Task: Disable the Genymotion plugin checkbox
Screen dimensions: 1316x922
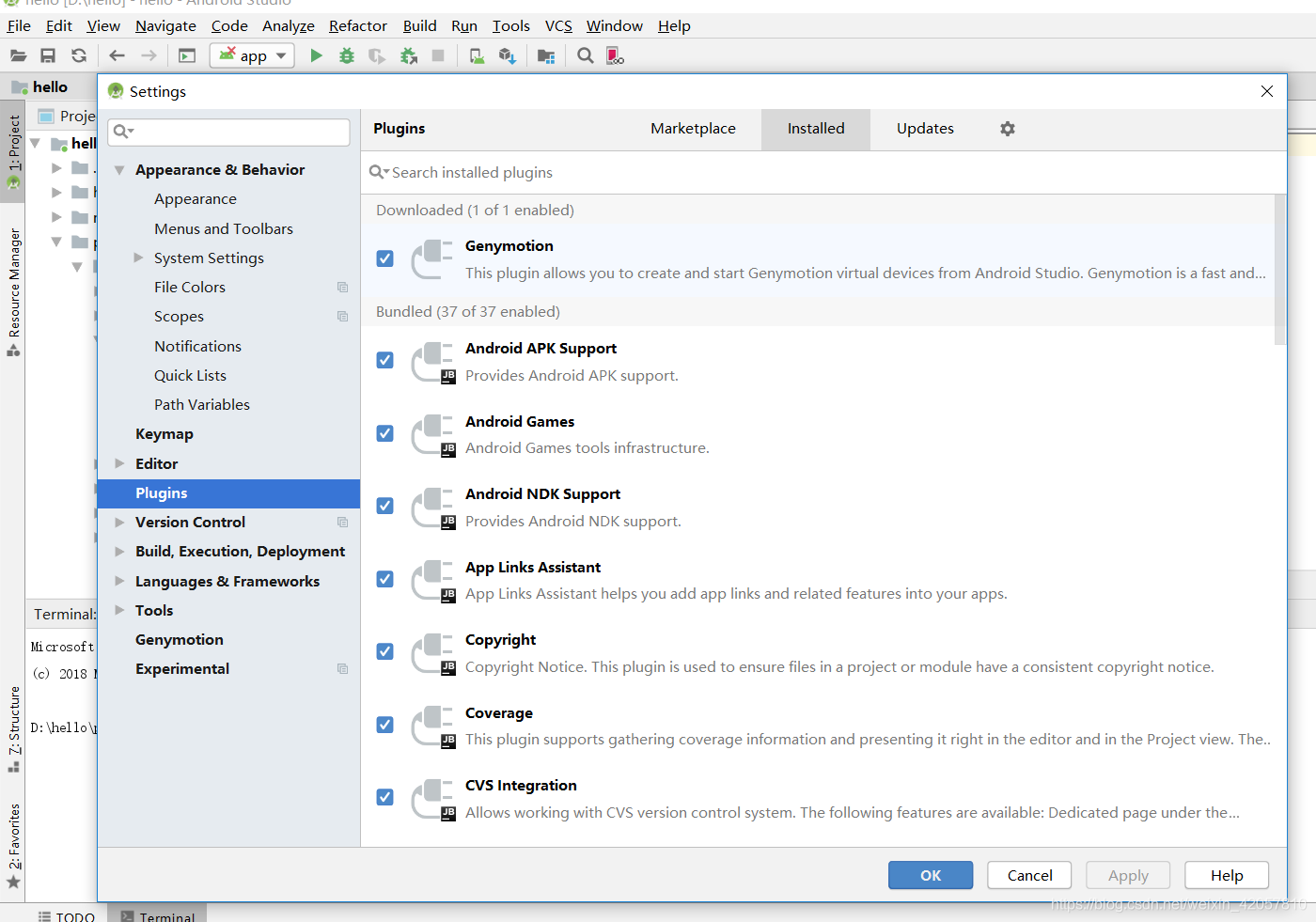Action: click(x=384, y=258)
